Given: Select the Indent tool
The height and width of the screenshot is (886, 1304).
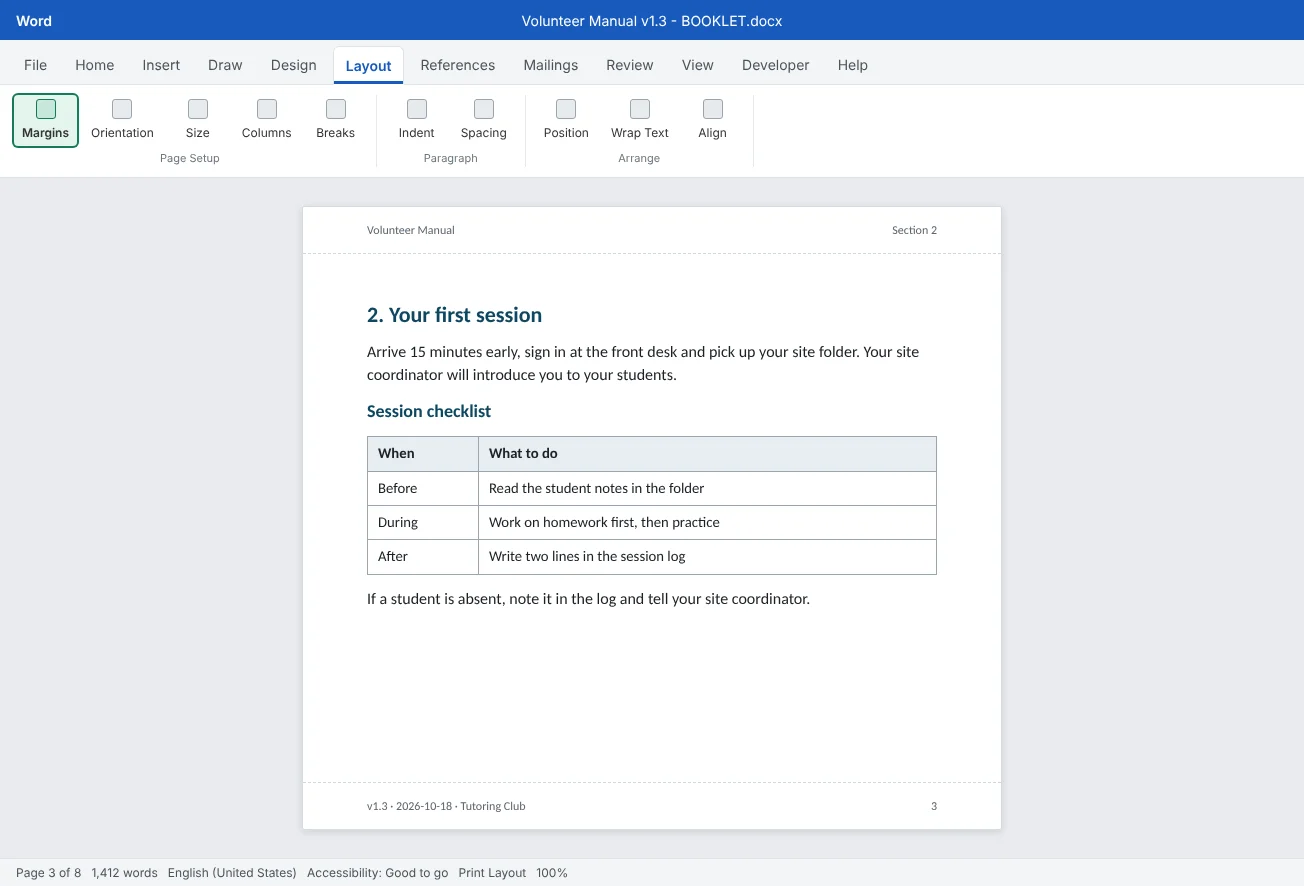Looking at the screenshot, I should click(x=416, y=120).
